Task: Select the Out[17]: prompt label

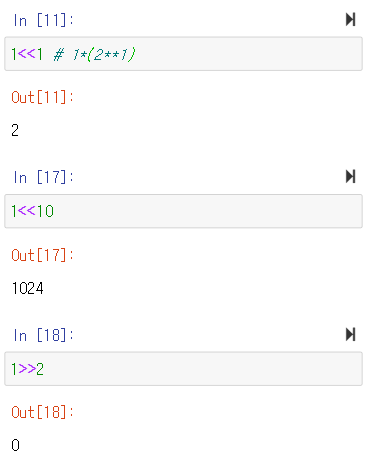Action: tap(42, 255)
